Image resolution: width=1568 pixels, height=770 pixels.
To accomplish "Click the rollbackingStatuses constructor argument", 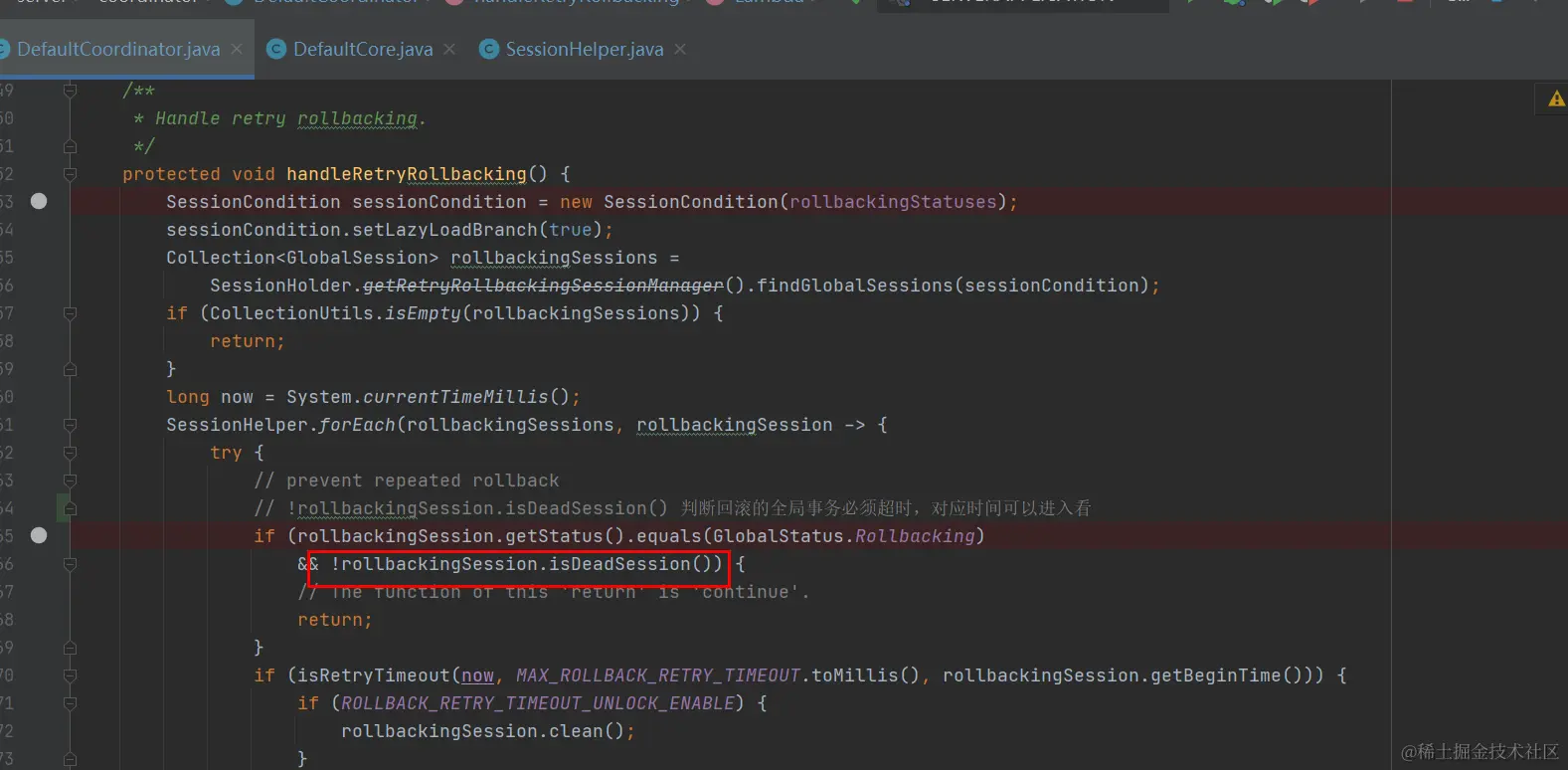I will 893,202.
